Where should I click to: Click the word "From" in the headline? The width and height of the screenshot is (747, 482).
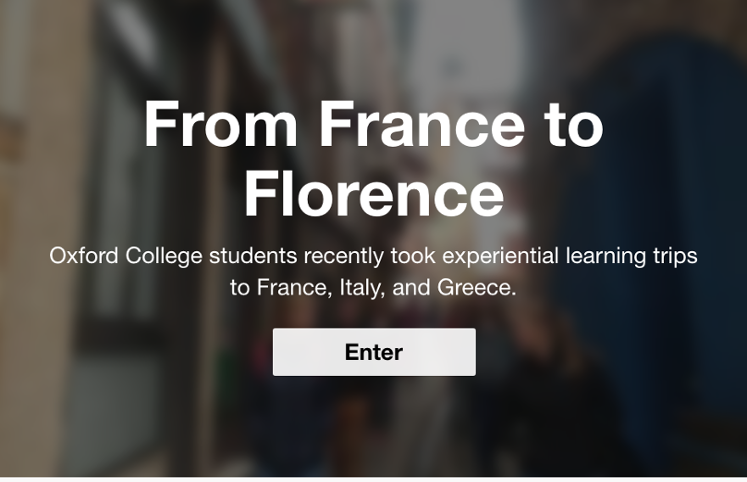pyautogui.click(x=220, y=127)
